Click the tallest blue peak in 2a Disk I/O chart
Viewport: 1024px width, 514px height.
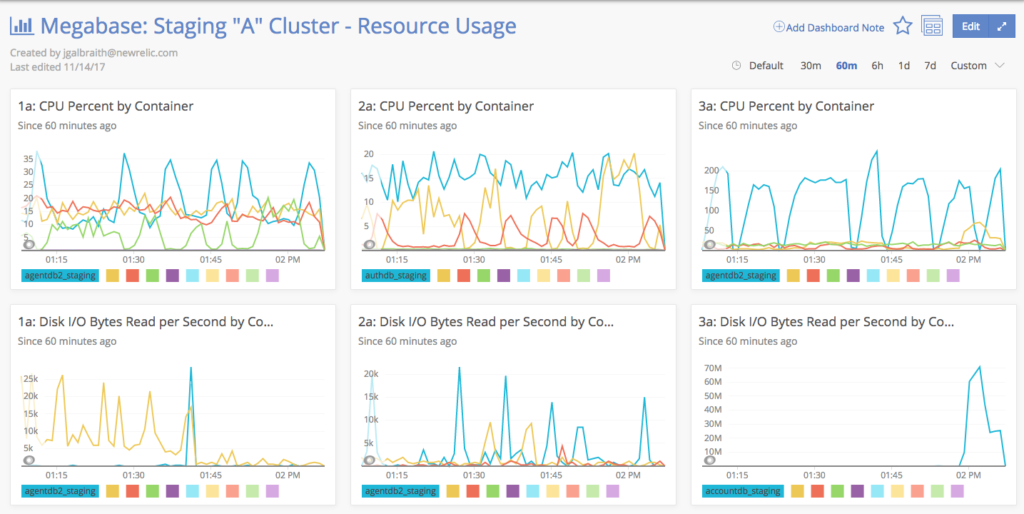coord(459,368)
